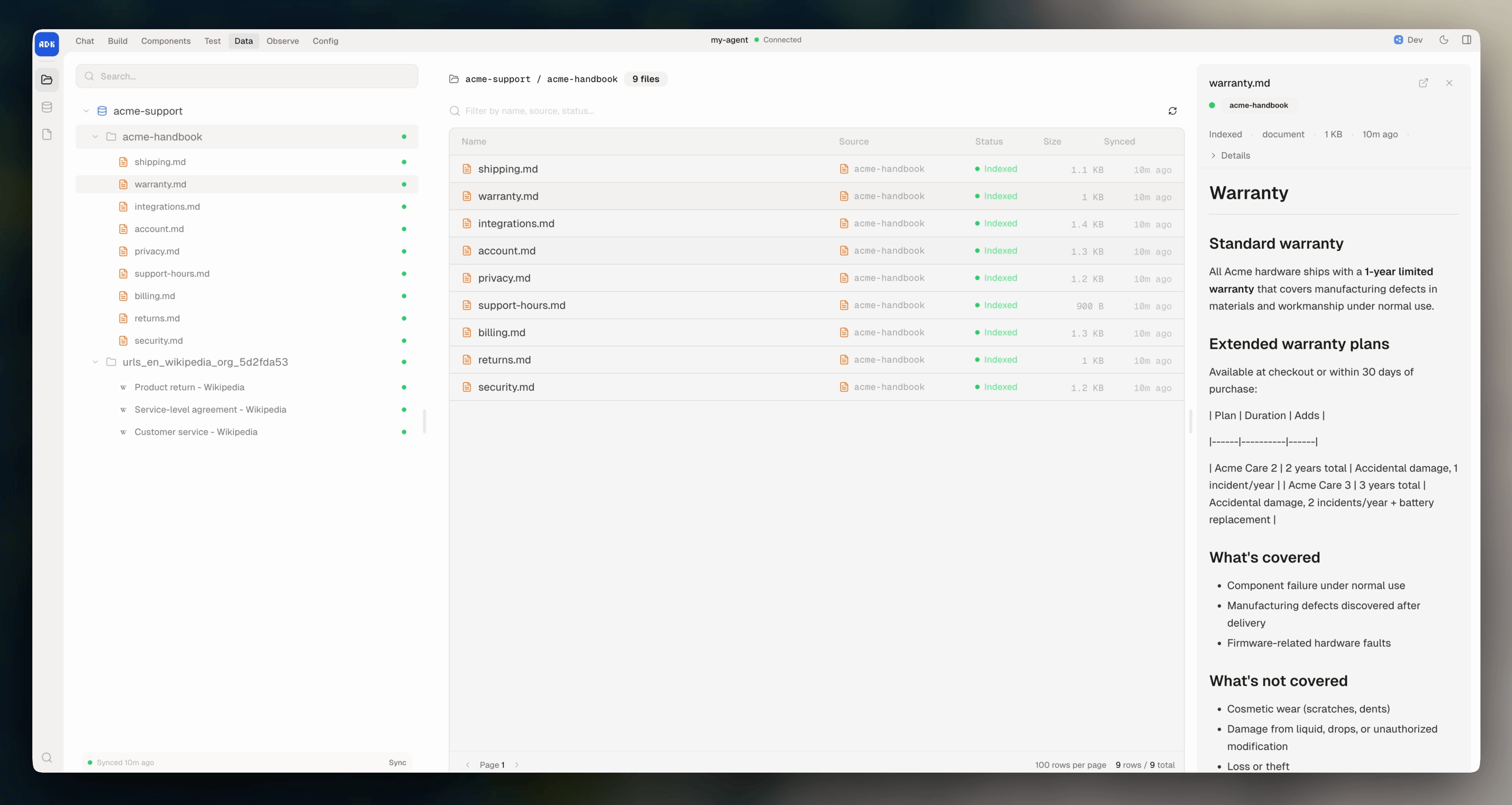Select integrations.md in the tree
The image size is (1512, 805).
pyautogui.click(x=246, y=207)
